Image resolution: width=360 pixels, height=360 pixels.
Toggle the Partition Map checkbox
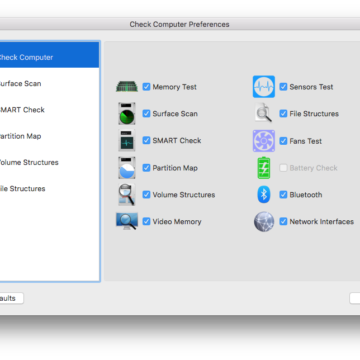tap(146, 168)
